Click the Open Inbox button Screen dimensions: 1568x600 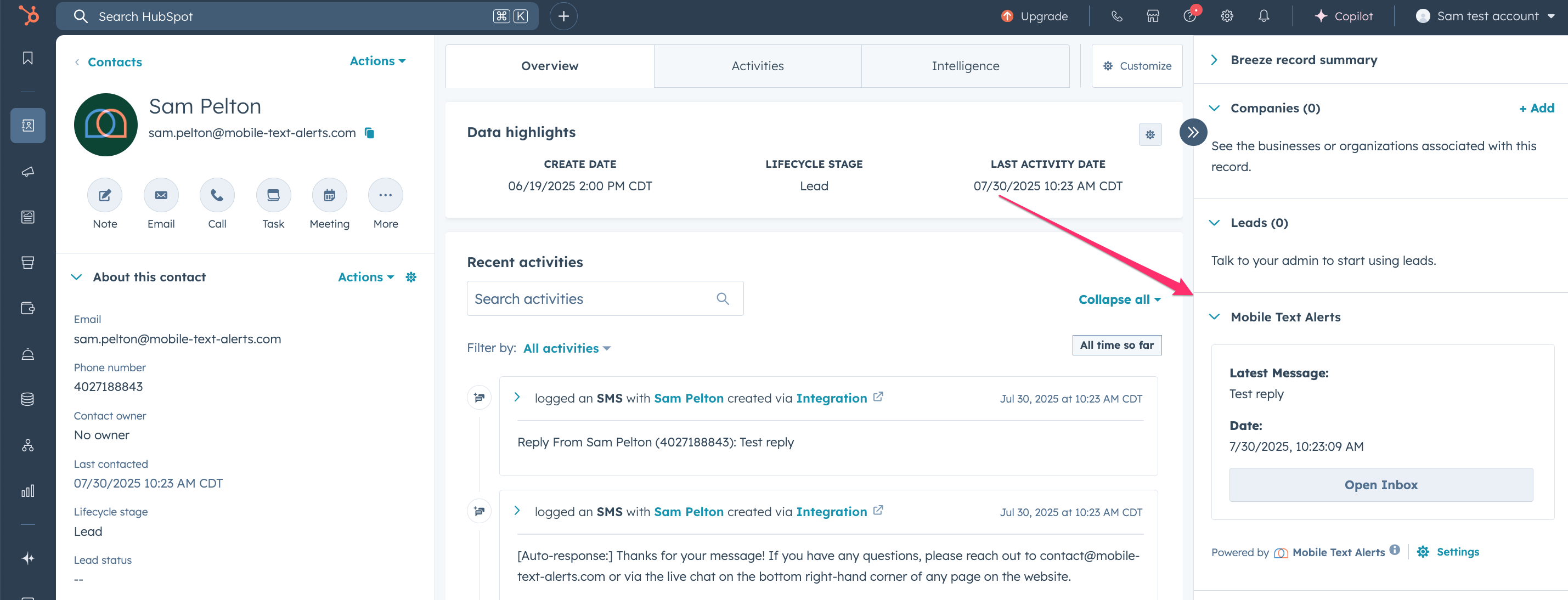coord(1380,485)
